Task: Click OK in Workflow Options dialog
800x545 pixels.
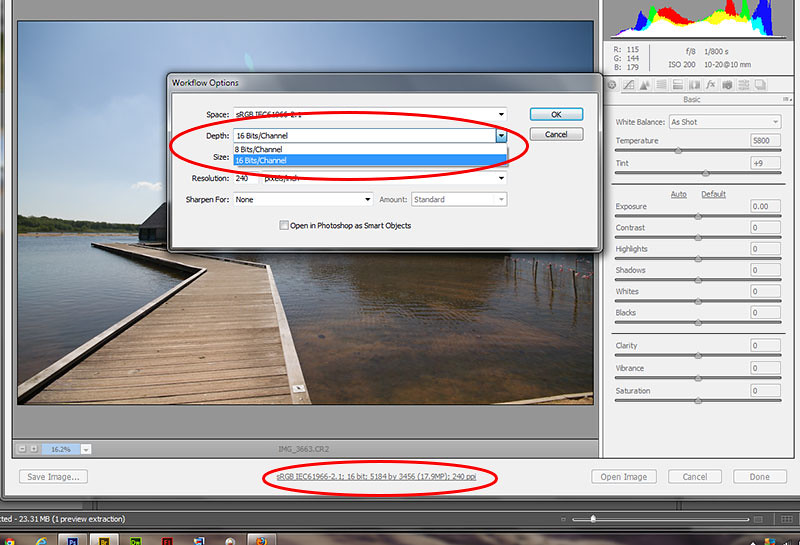Action: (556, 114)
